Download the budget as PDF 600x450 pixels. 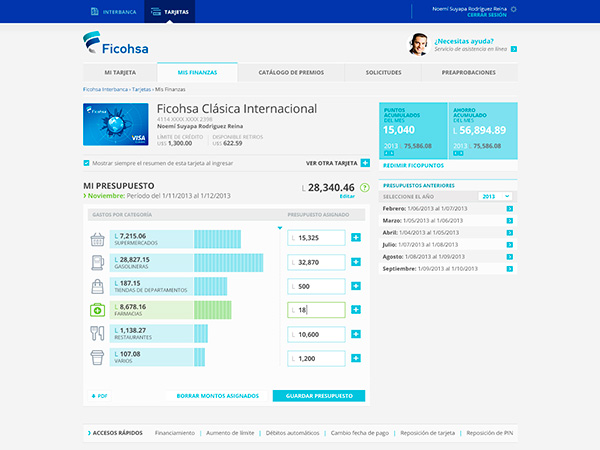(99, 396)
